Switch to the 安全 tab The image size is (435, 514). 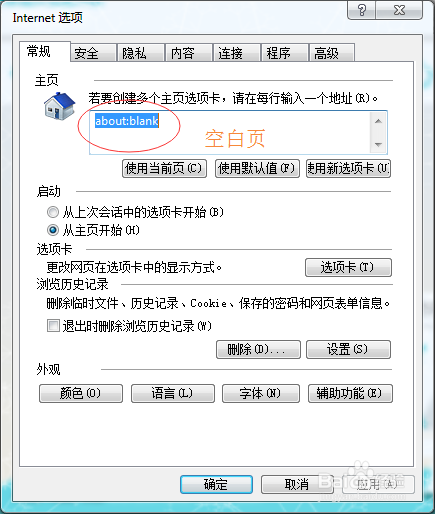[x=94, y=53]
